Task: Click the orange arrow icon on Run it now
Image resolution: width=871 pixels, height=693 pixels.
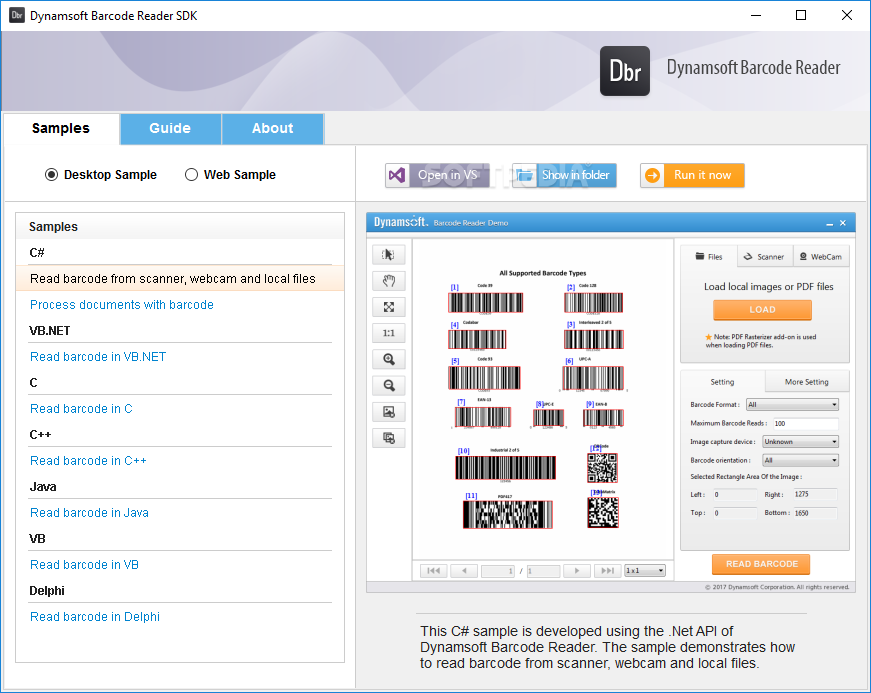Action: (653, 175)
